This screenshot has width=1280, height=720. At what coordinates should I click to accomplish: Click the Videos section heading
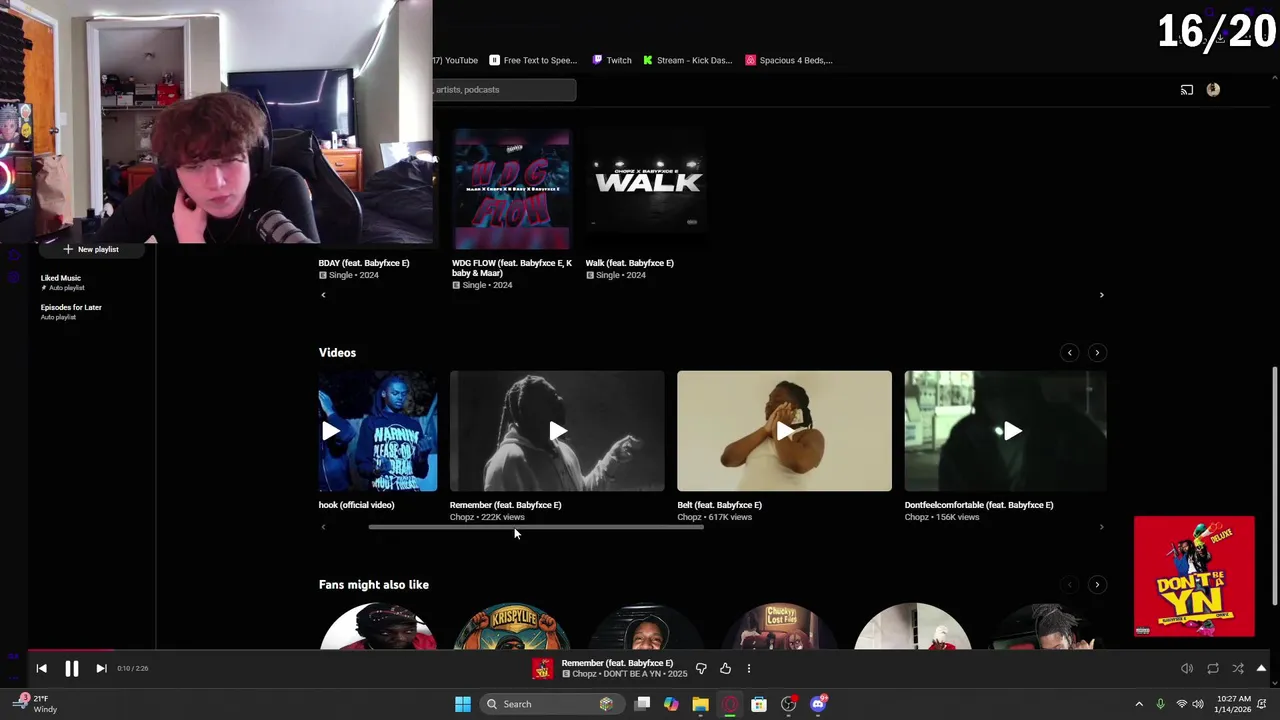337,352
